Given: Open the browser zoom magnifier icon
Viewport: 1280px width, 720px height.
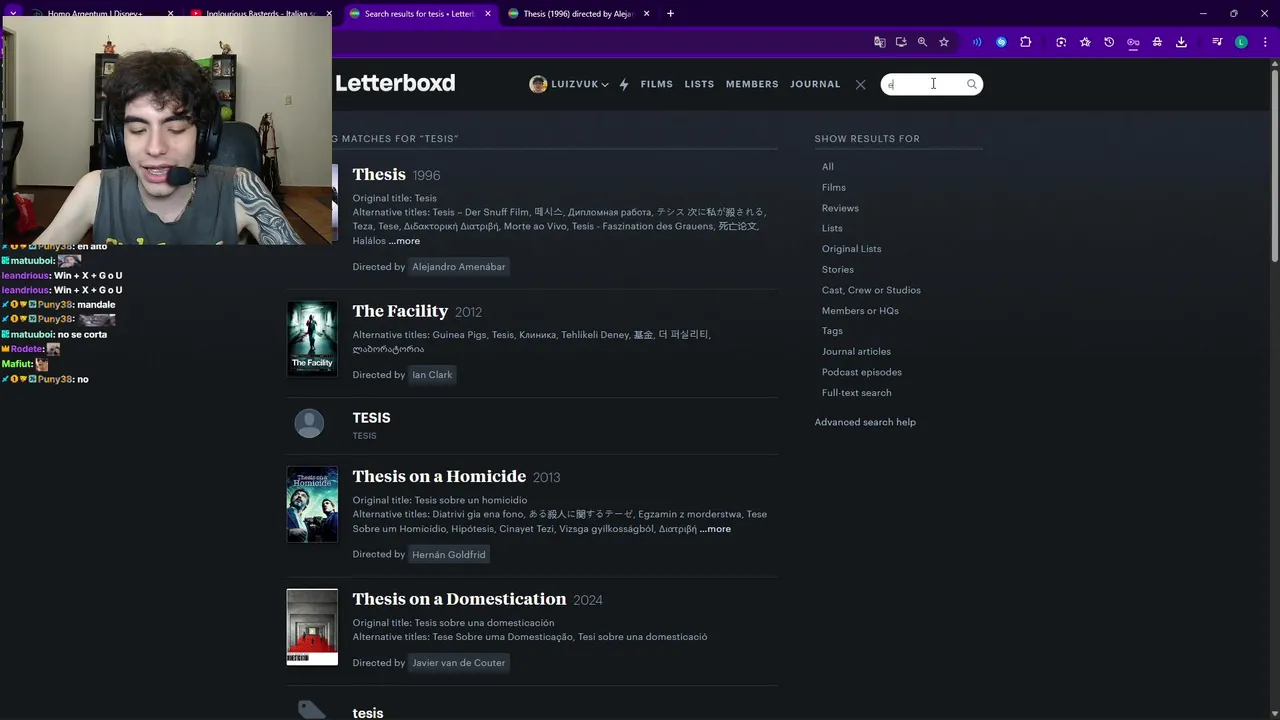Looking at the screenshot, I should [922, 42].
